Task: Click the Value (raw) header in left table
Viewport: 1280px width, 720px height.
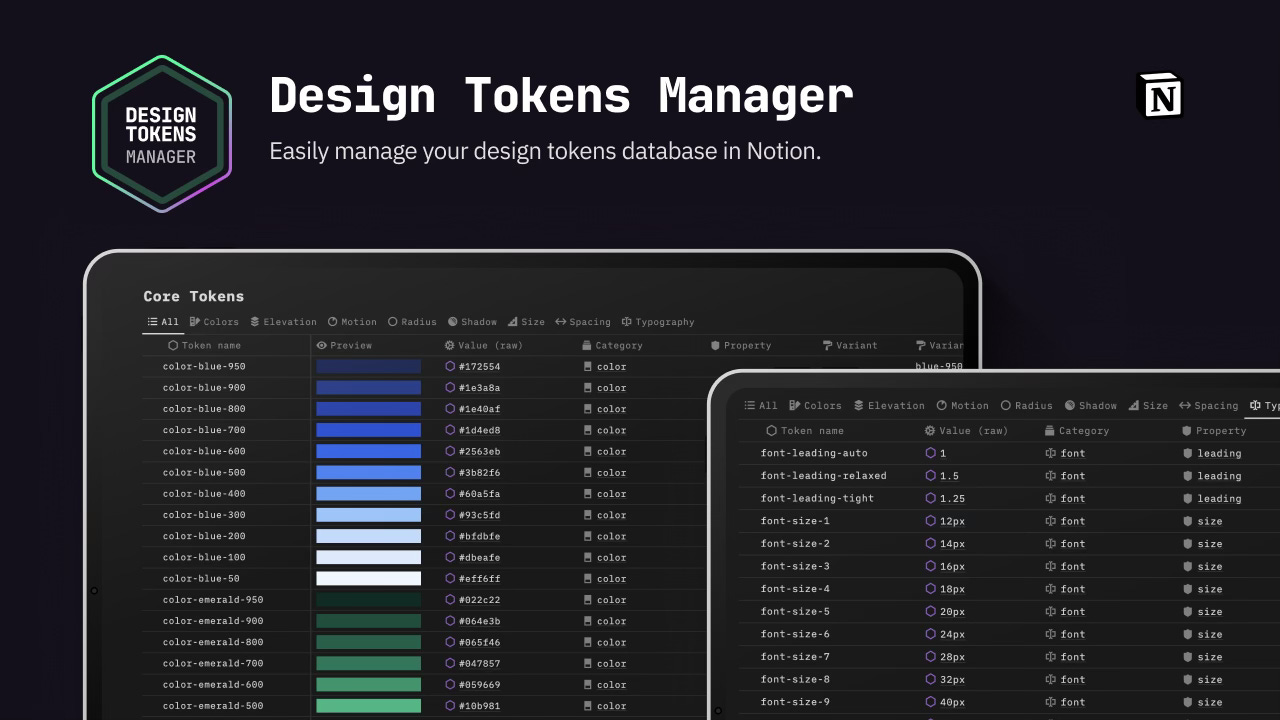Action: tap(484, 345)
